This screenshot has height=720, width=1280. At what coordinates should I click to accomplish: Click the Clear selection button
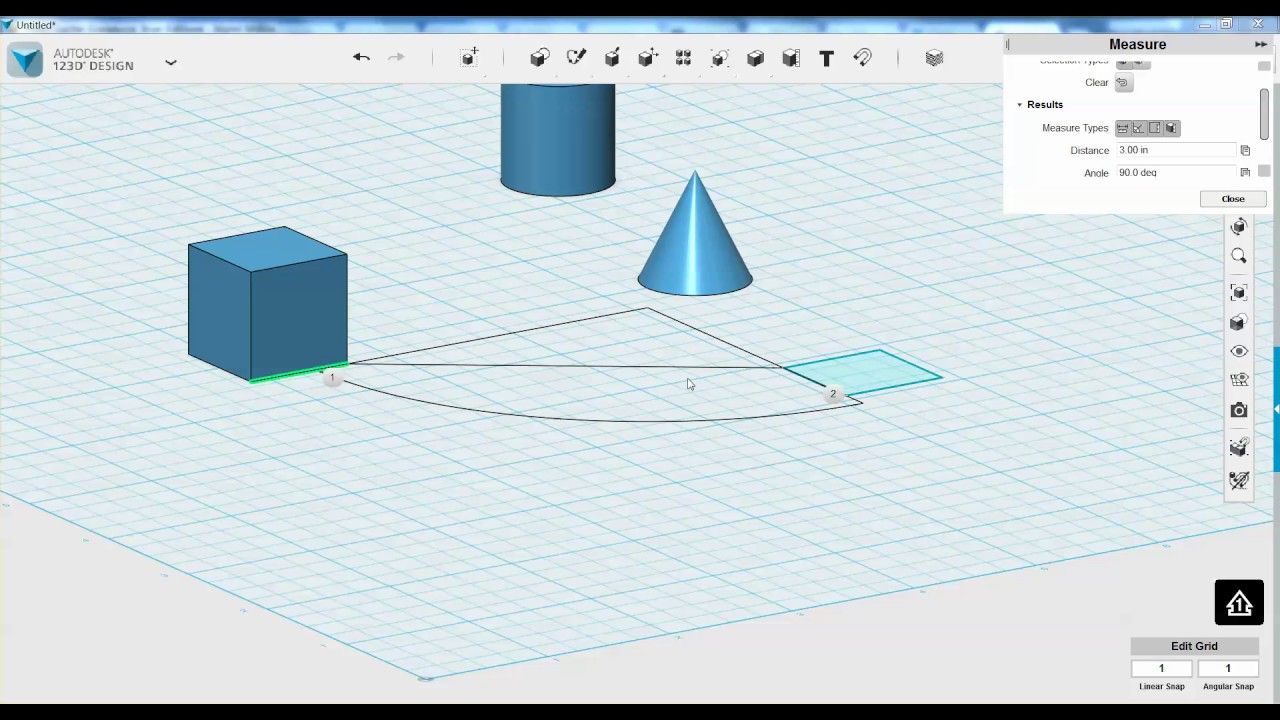coord(1123,83)
